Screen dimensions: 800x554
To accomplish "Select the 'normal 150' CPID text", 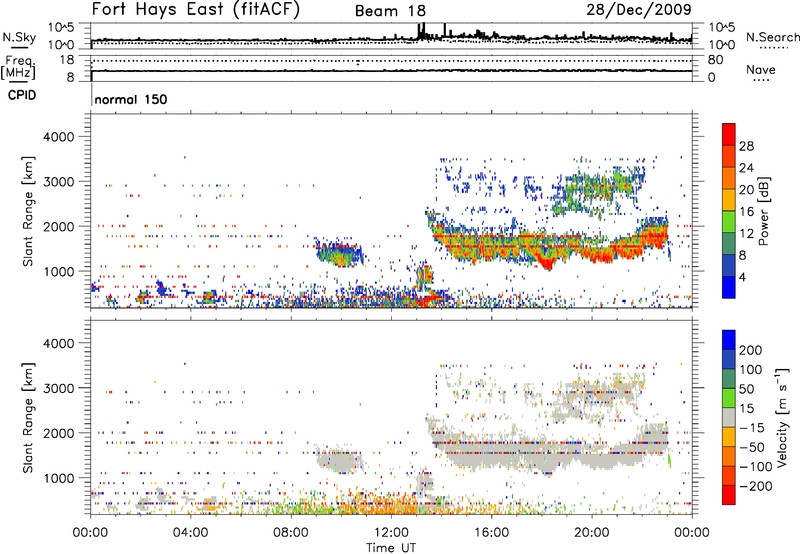I will click(131, 99).
